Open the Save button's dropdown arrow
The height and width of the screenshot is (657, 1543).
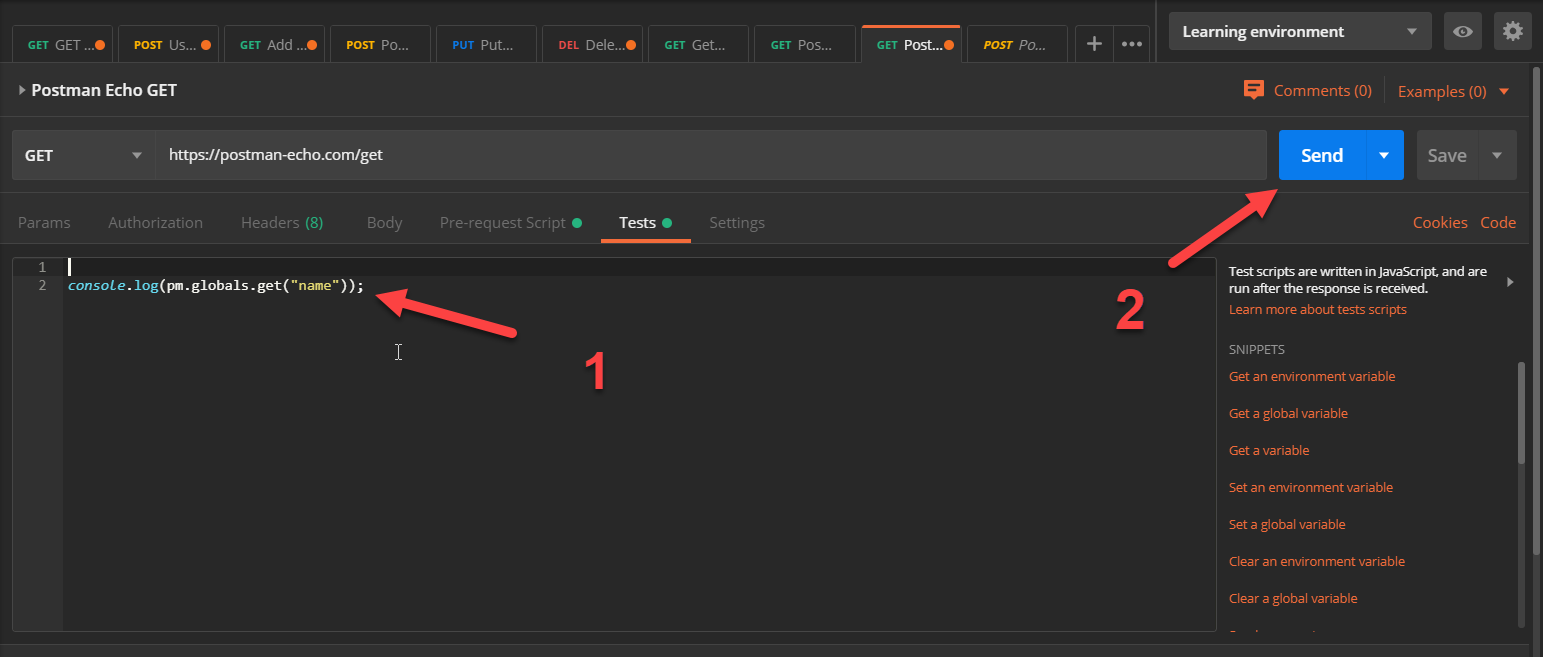pos(1497,155)
